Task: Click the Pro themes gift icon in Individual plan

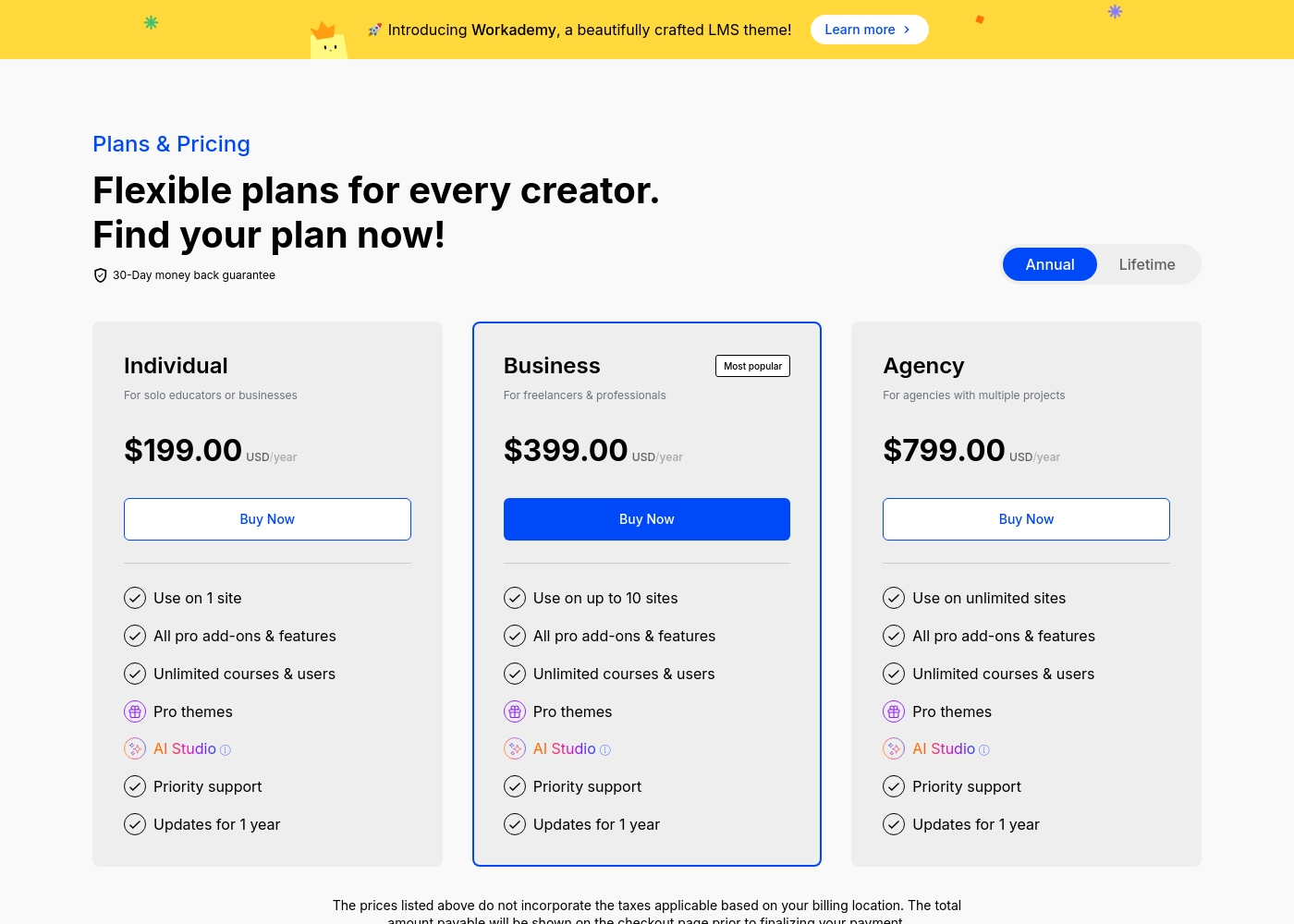Action: click(135, 711)
